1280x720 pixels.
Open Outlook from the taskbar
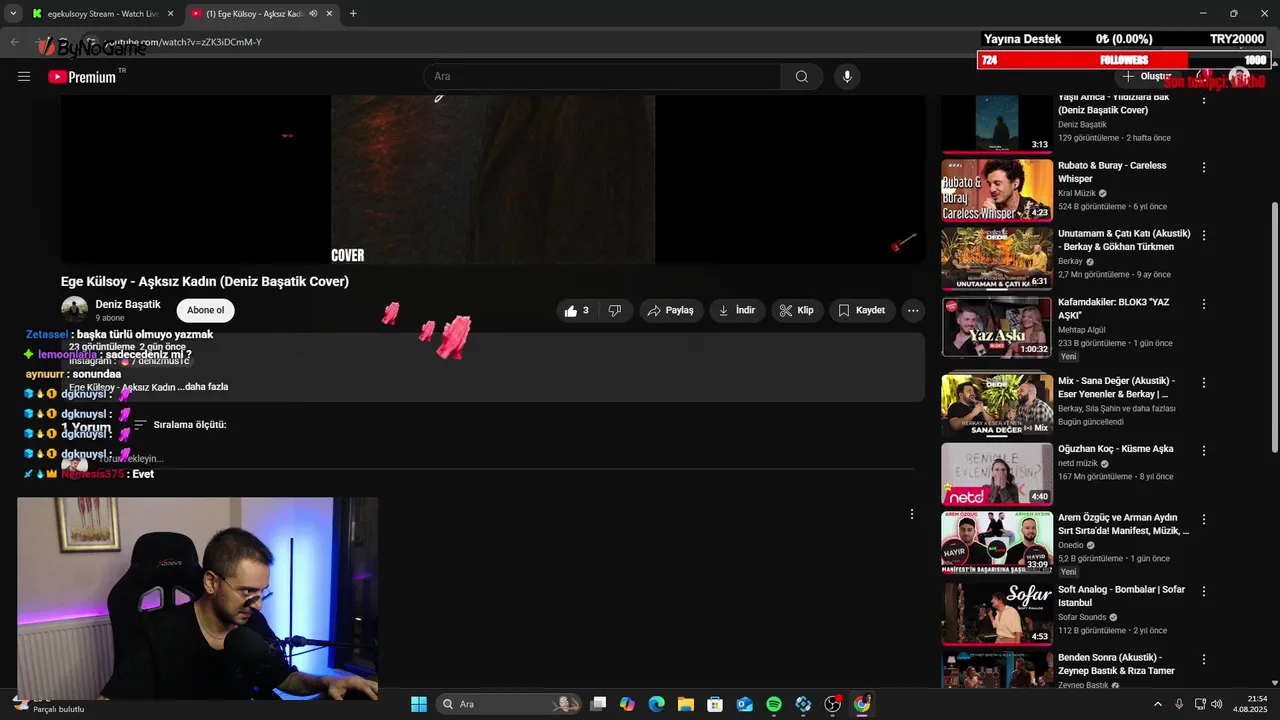(x=744, y=704)
